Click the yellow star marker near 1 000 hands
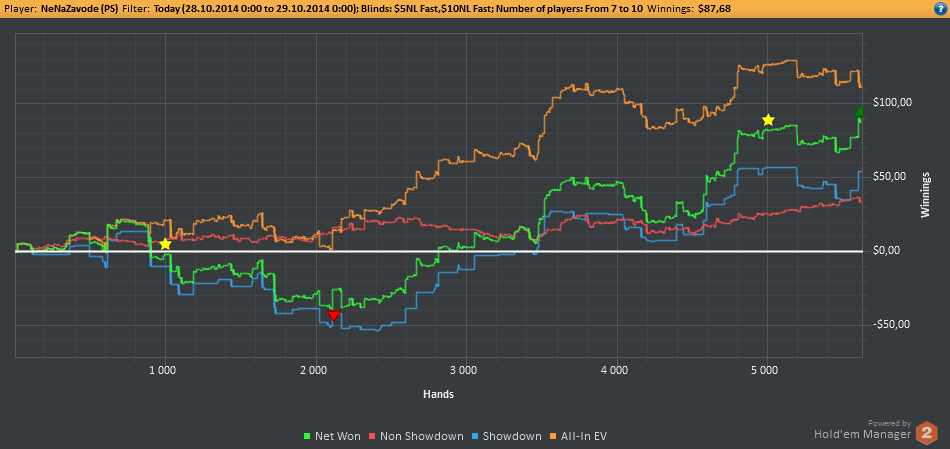This screenshot has width=950, height=449. (x=165, y=244)
